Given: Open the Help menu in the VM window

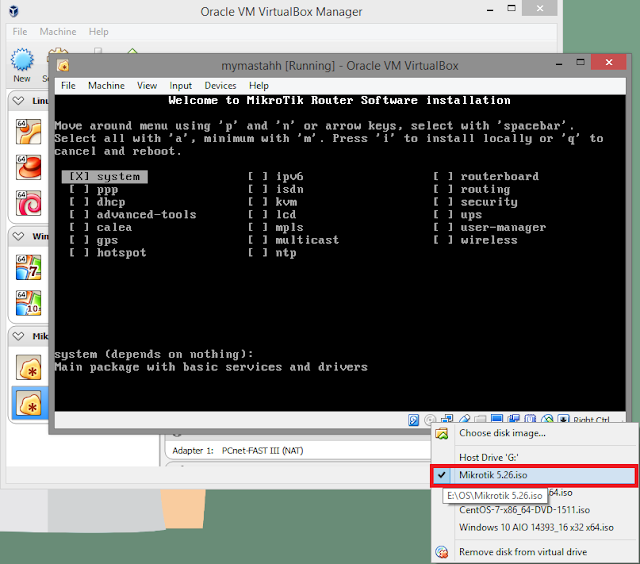Looking at the screenshot, I should 259,86.
